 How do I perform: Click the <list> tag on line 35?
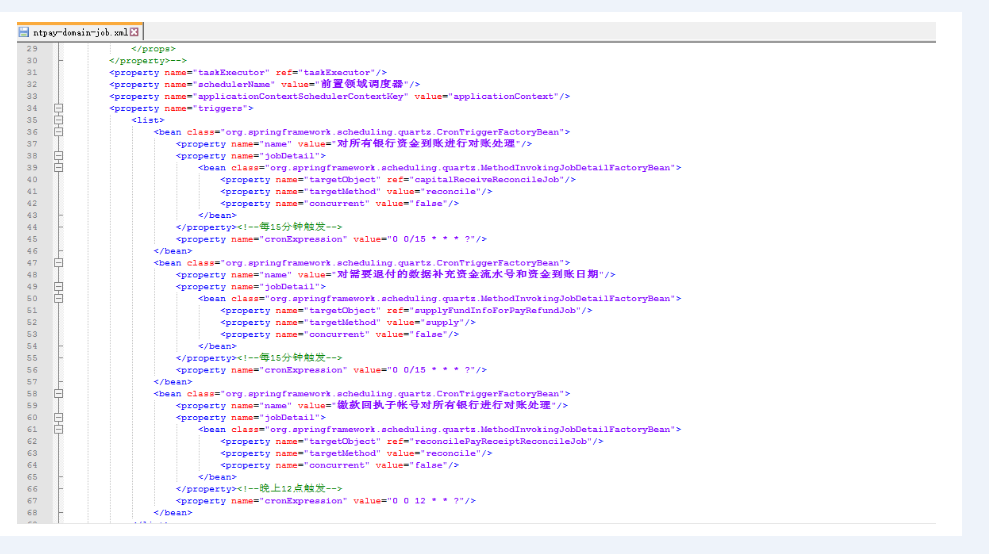(148, 120)
